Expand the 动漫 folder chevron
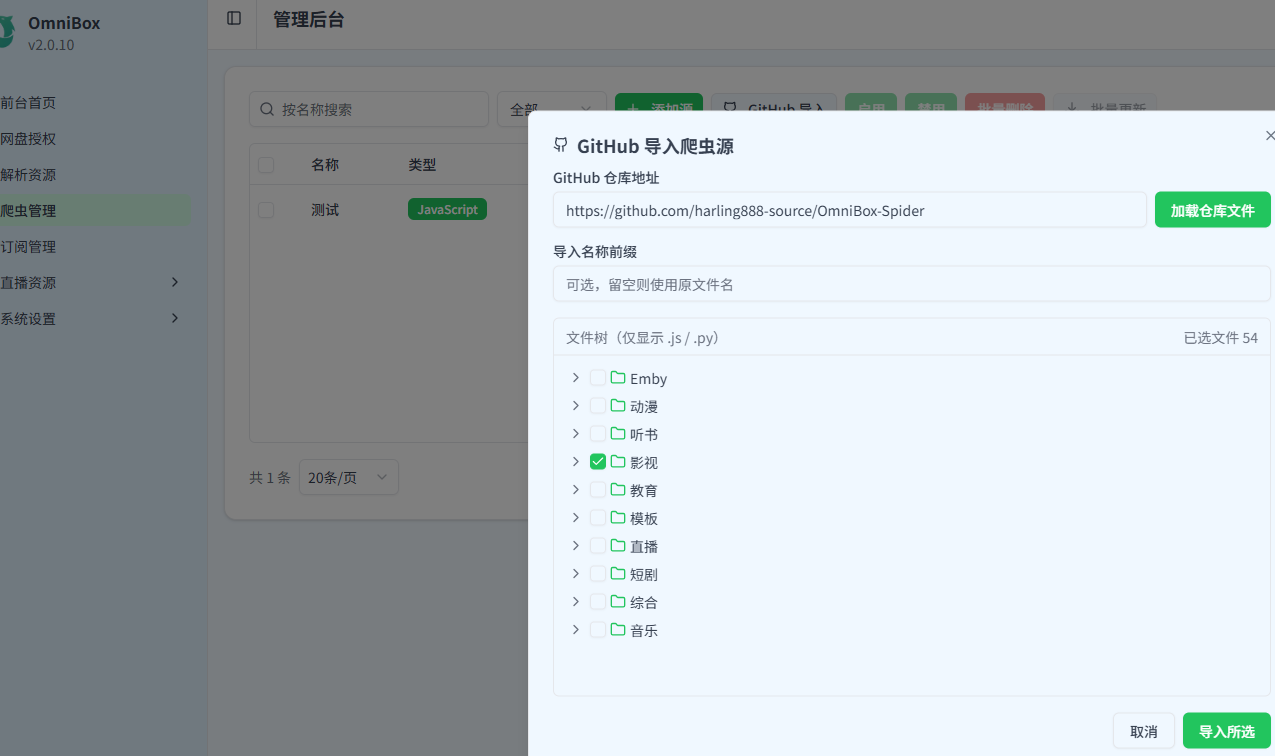Screen dimensions: 1275x756 tap(575, 406)
